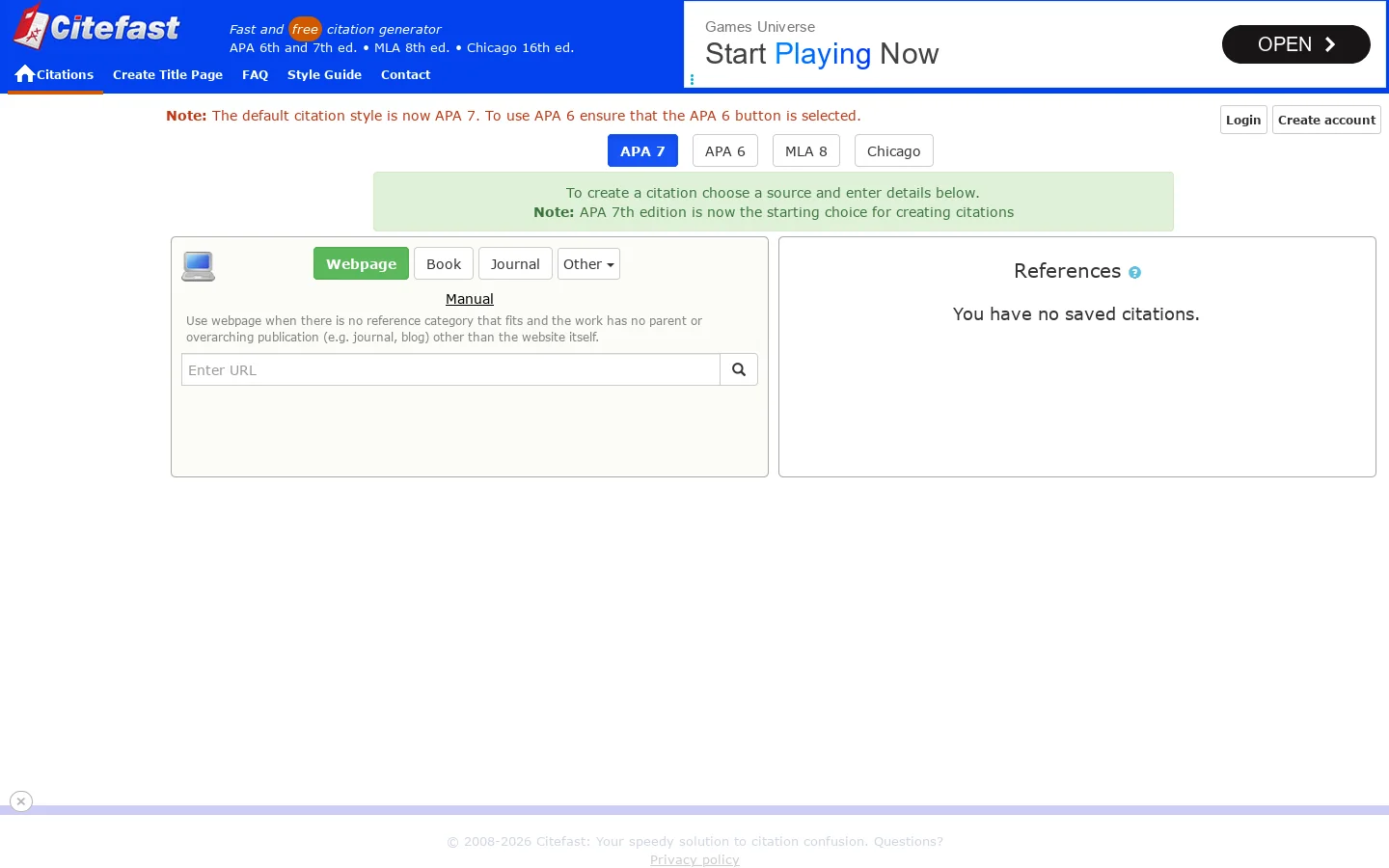
Task: Click the laptop webpage source icon
Action: [199, 266]
